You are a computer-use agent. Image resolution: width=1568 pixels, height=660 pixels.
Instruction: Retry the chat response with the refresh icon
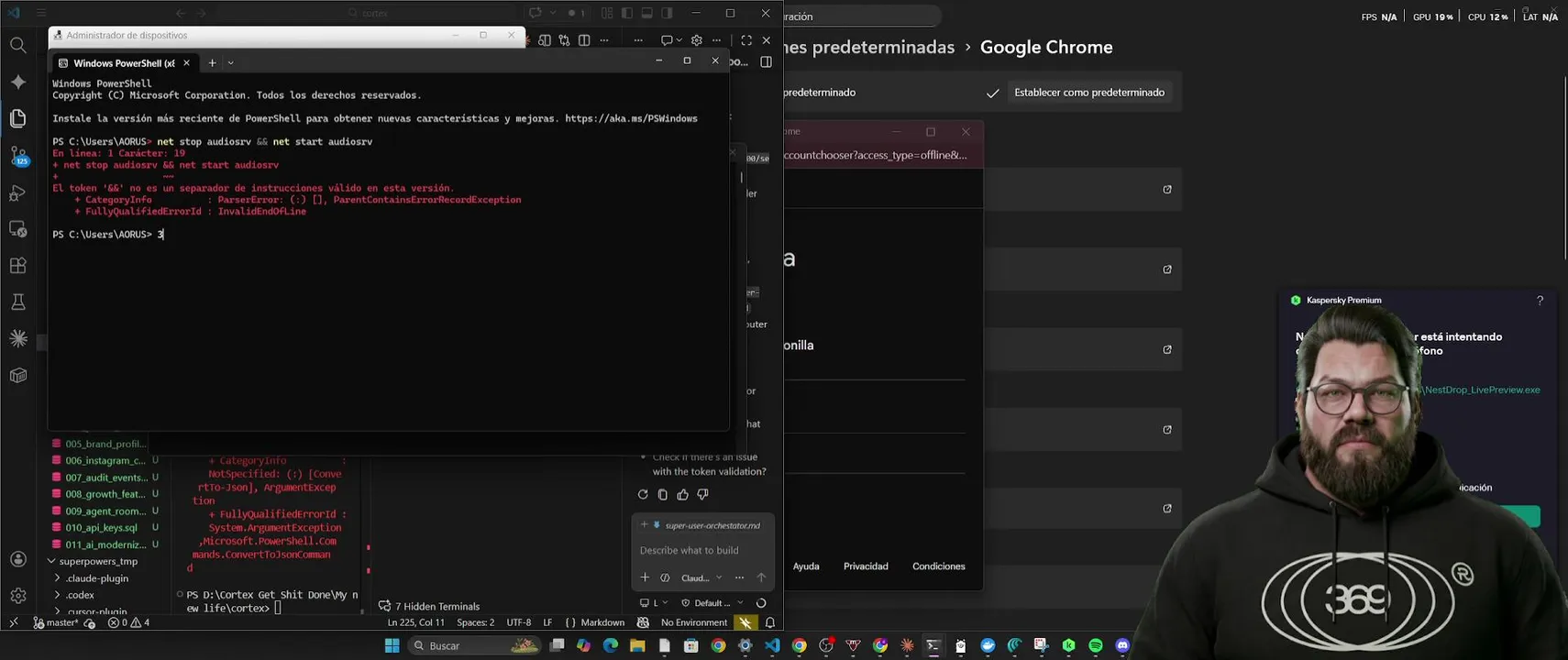643,494
